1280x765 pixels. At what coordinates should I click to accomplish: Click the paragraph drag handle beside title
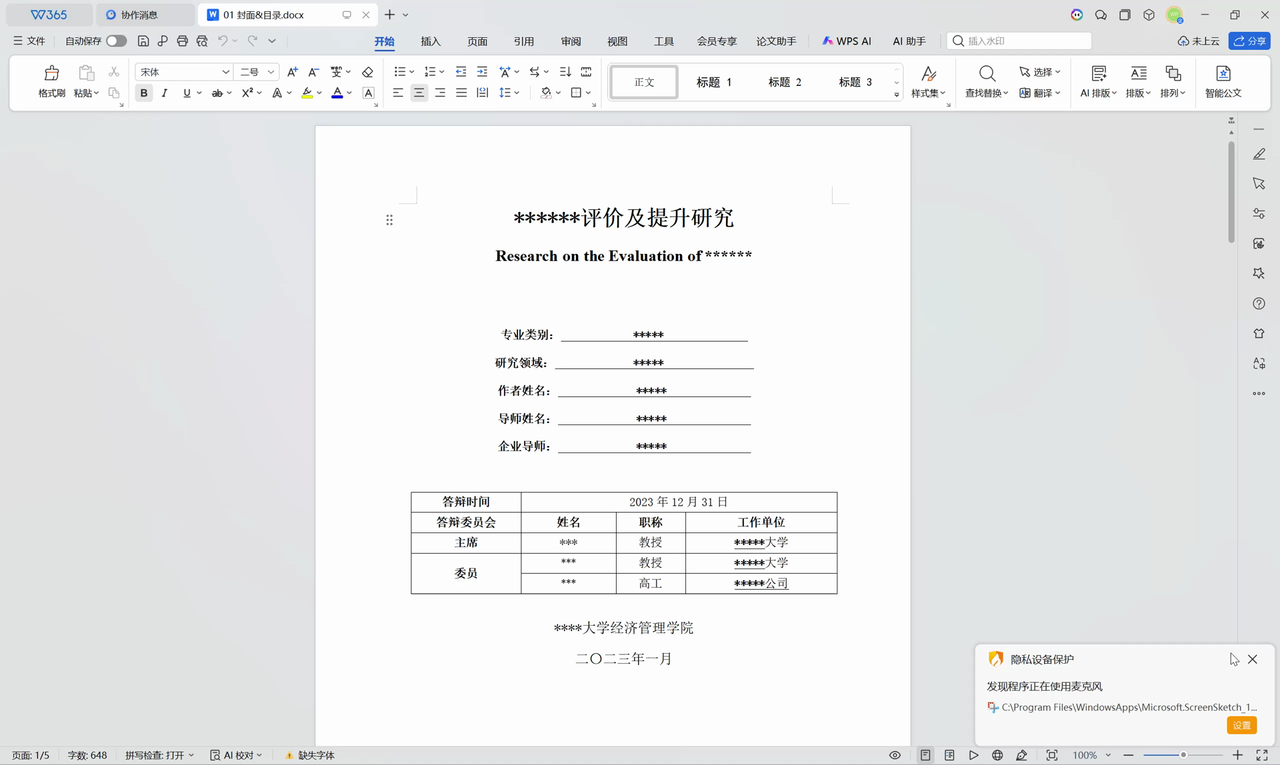(390, 220)
